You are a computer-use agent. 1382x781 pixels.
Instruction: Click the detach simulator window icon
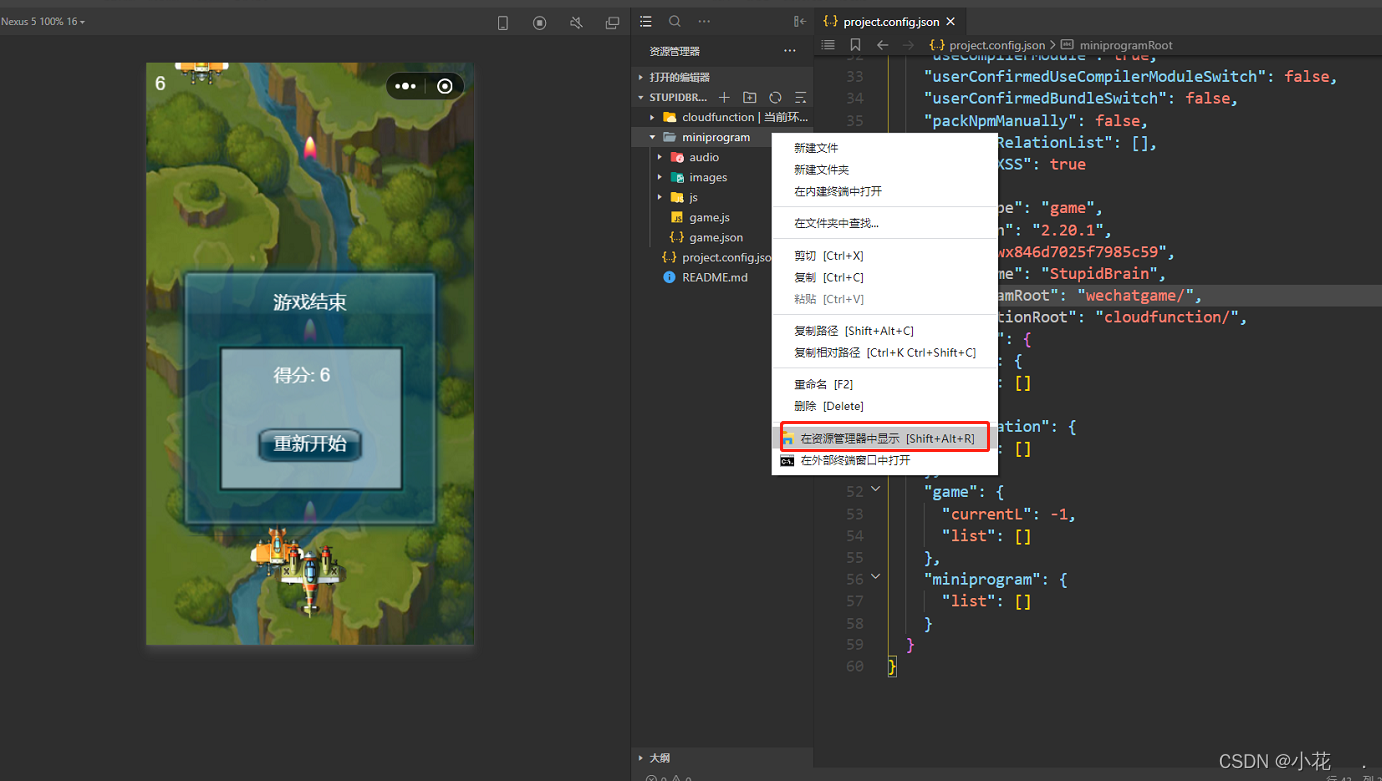pos(612,23)
